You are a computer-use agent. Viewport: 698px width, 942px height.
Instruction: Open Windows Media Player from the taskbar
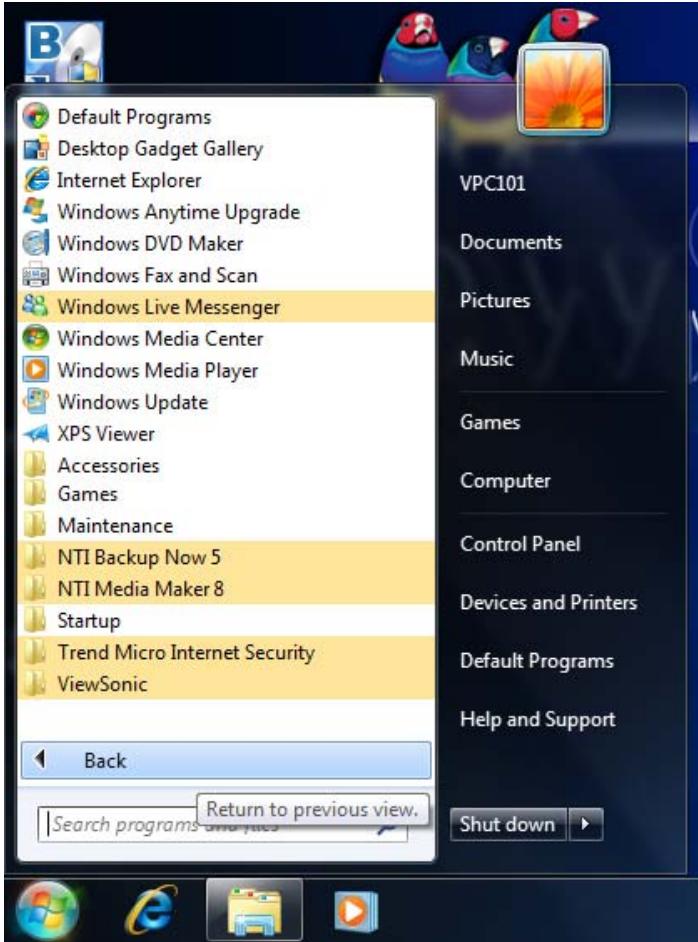(356, 911)
